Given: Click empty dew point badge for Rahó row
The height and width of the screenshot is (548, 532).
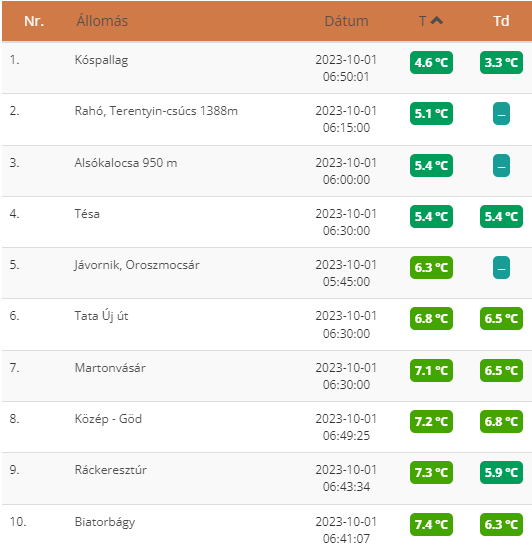Looking at the screenshot, I should [x=501, y=114].
